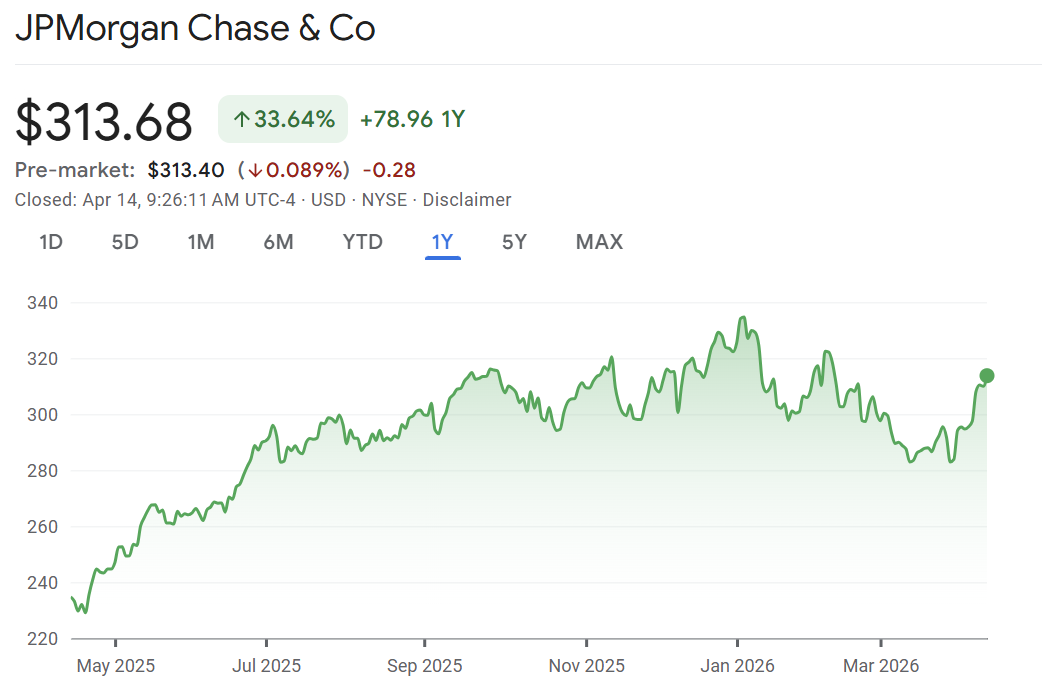Click the pre-market $313.40 price
This screenshot has height=688, width=1042.
[186, 170]
